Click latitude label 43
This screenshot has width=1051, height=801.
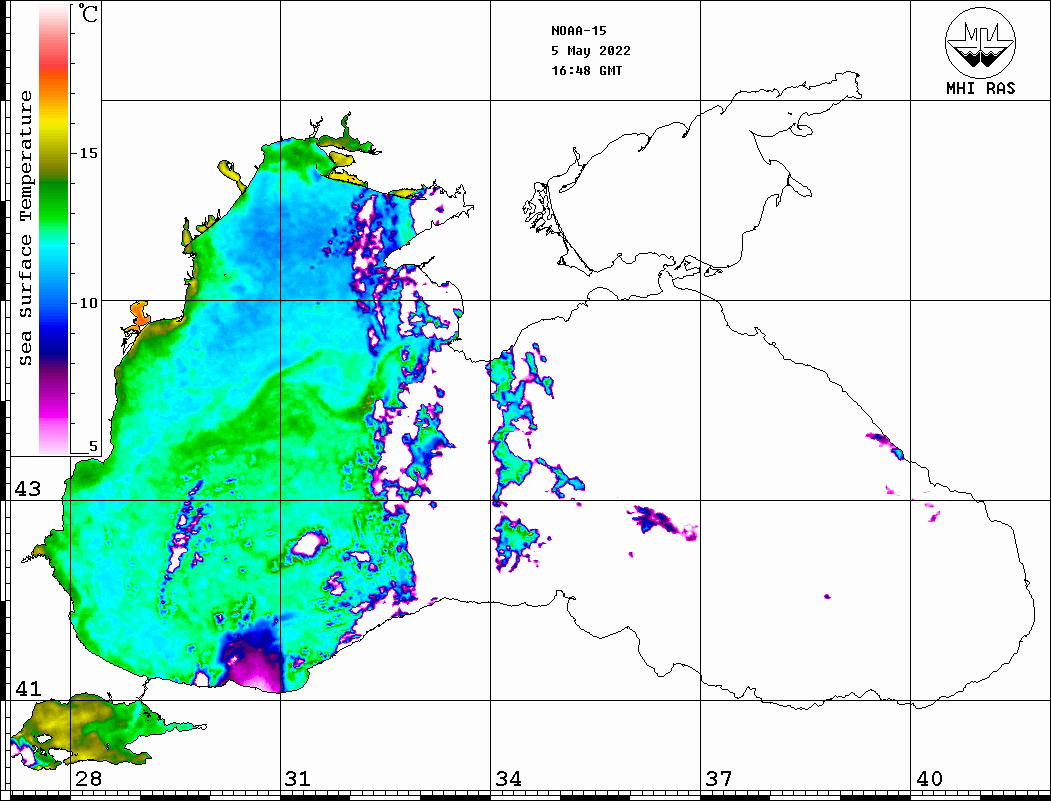(x=27, y=489)
